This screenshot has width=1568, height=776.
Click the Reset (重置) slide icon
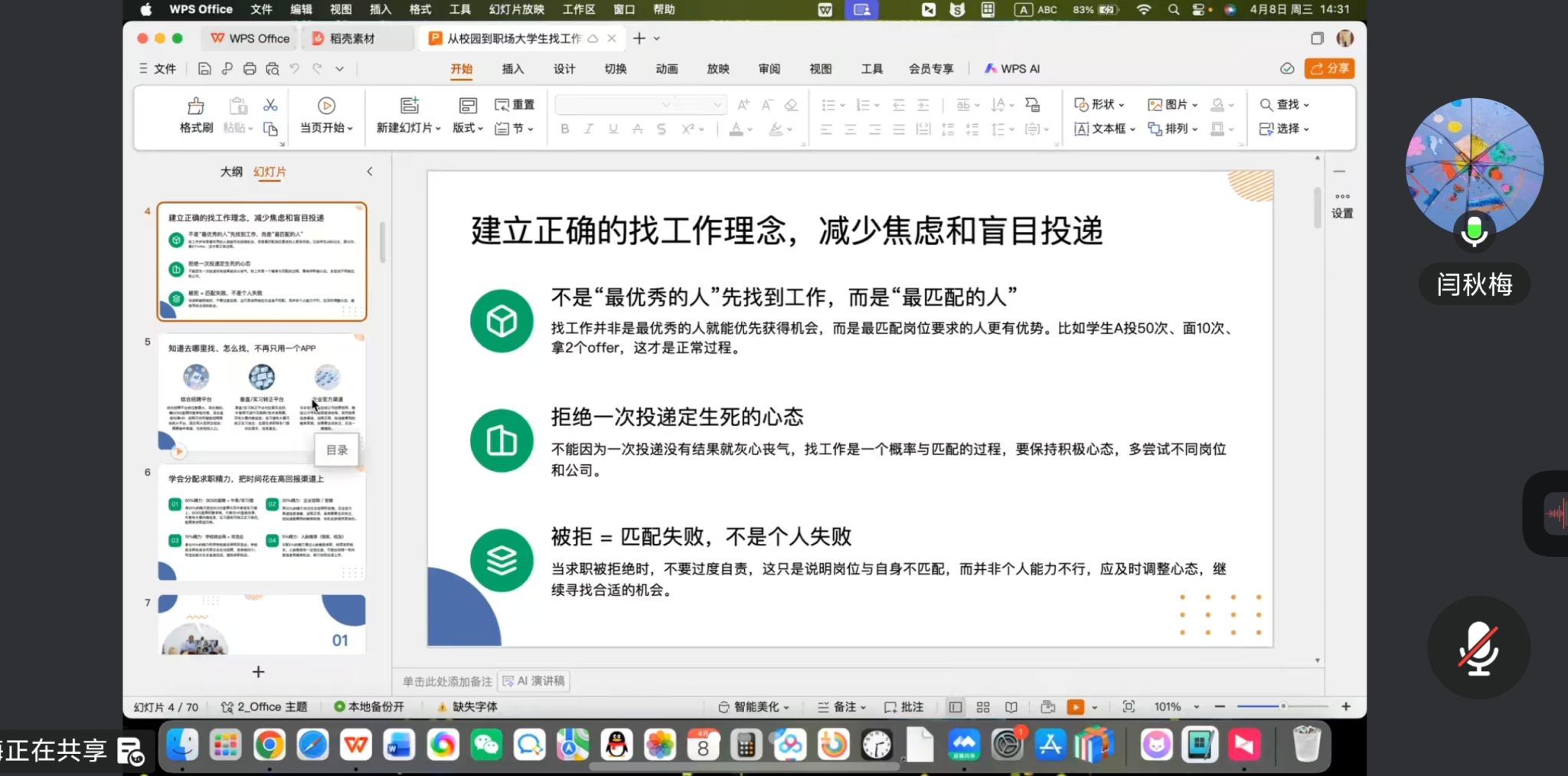pos(514,105)
